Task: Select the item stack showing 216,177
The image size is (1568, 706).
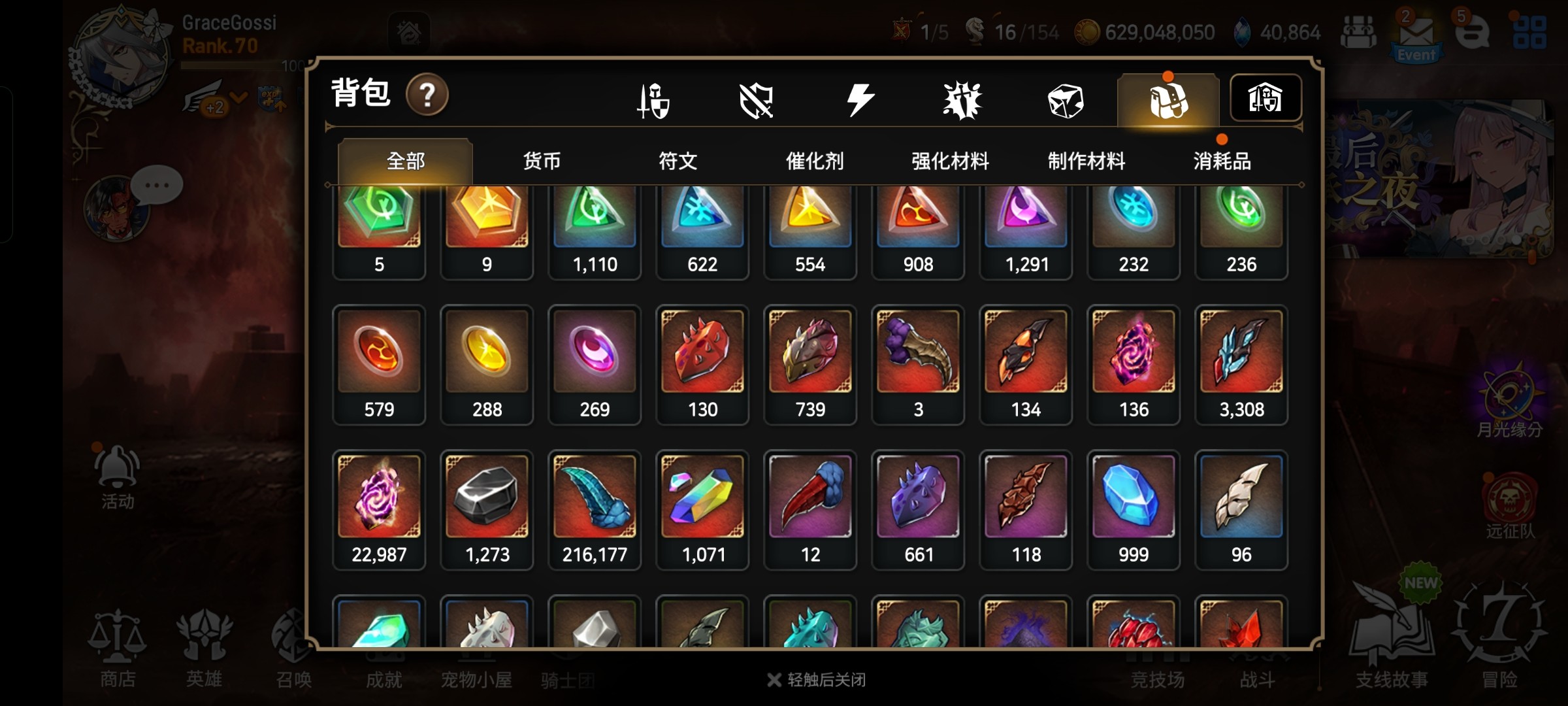Action: pos(595,510)
